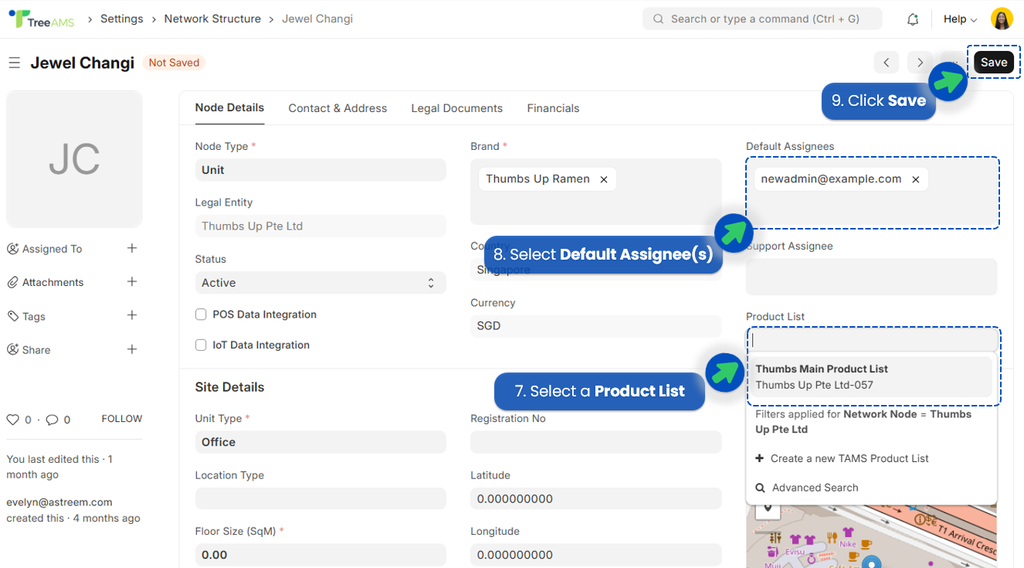The height and width of the screenshot is (568, 1024).
Task: Click the Longitude field
Action: click(596, 555)
